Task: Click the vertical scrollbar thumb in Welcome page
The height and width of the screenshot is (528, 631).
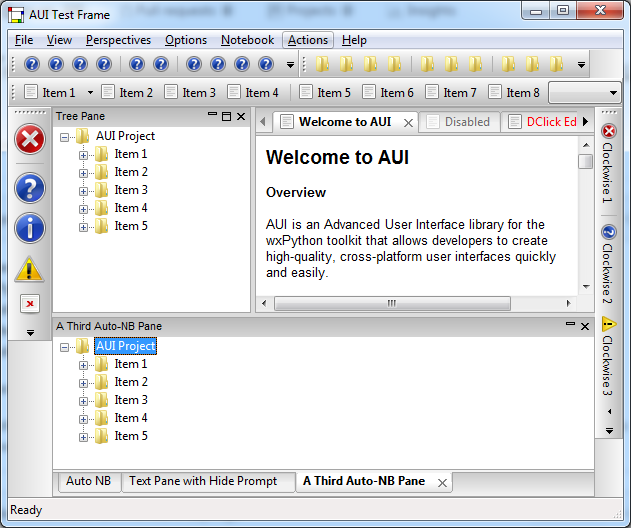Action: 586,162
